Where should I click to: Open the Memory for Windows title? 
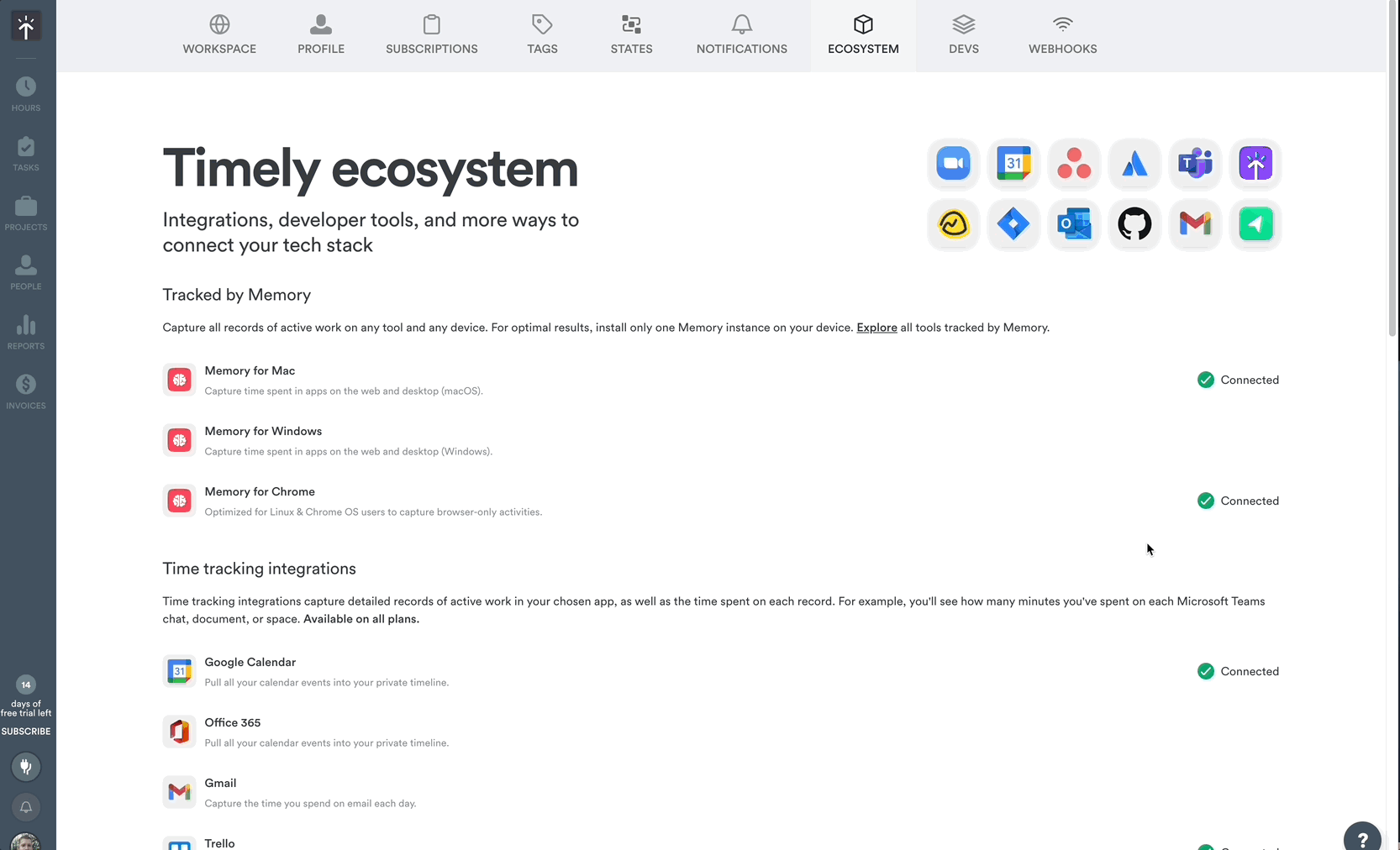pyautogui.click(x=263, y=431)
